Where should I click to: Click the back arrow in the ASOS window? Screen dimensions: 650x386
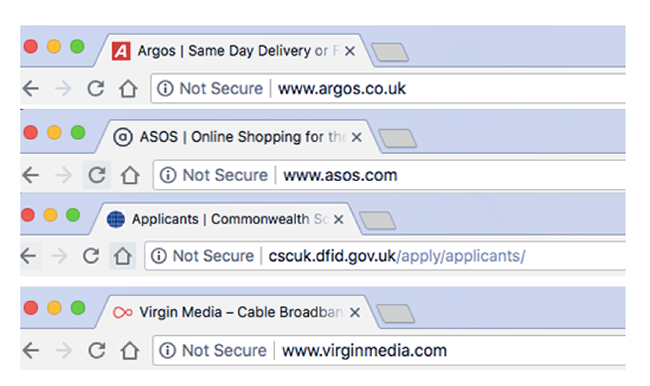tap(31, 175)
